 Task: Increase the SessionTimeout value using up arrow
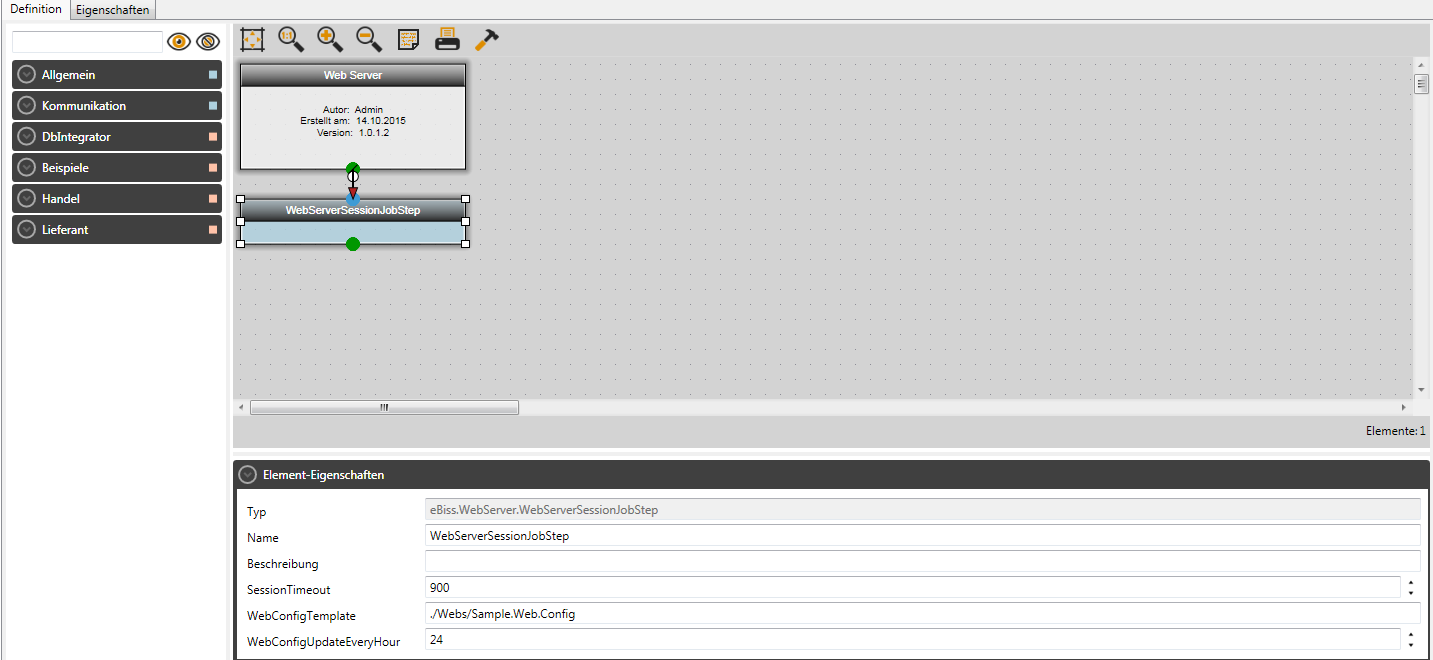(x=1410, y=581)
